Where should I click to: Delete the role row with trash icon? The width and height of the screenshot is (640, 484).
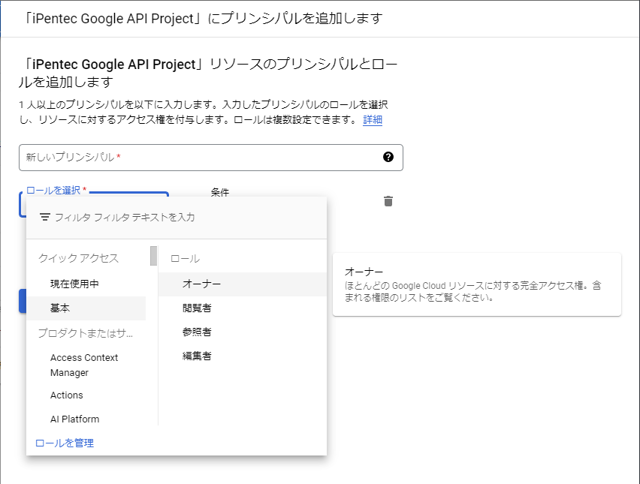388,201
